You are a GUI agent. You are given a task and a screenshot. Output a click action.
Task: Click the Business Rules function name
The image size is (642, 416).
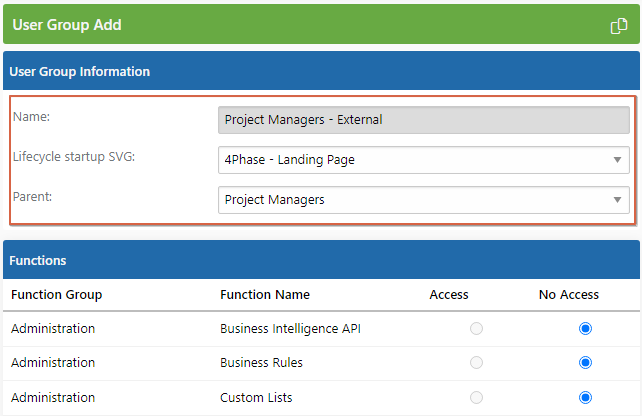click(261, 363)
